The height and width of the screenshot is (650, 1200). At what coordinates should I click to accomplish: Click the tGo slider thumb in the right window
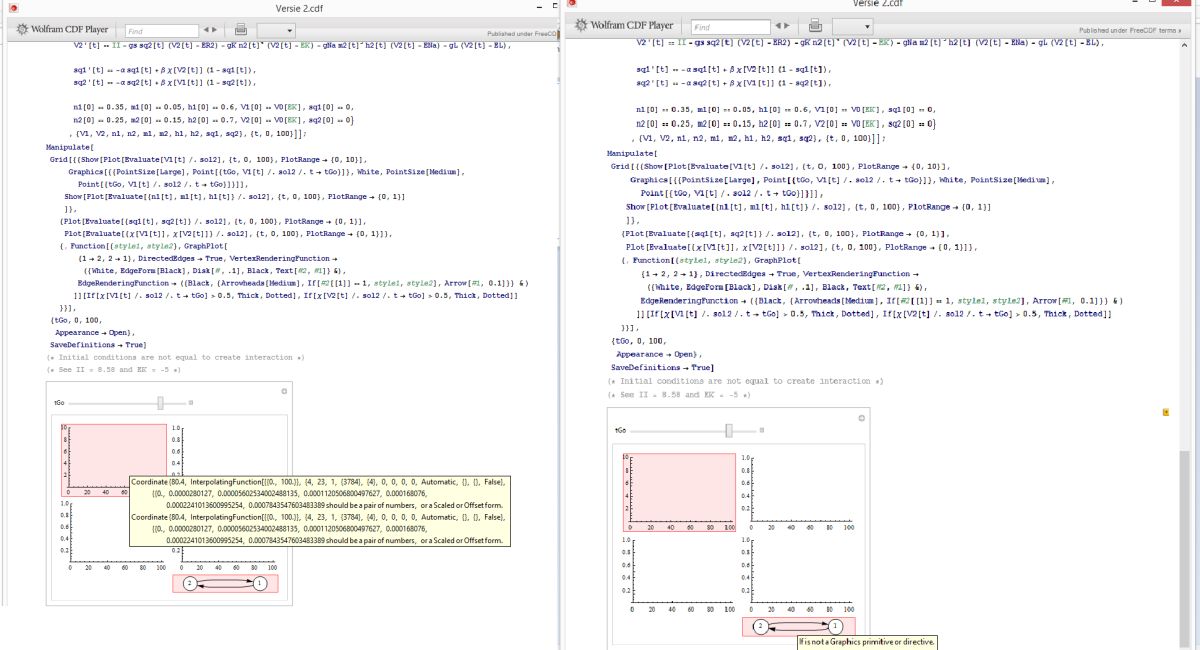(729, 430)
